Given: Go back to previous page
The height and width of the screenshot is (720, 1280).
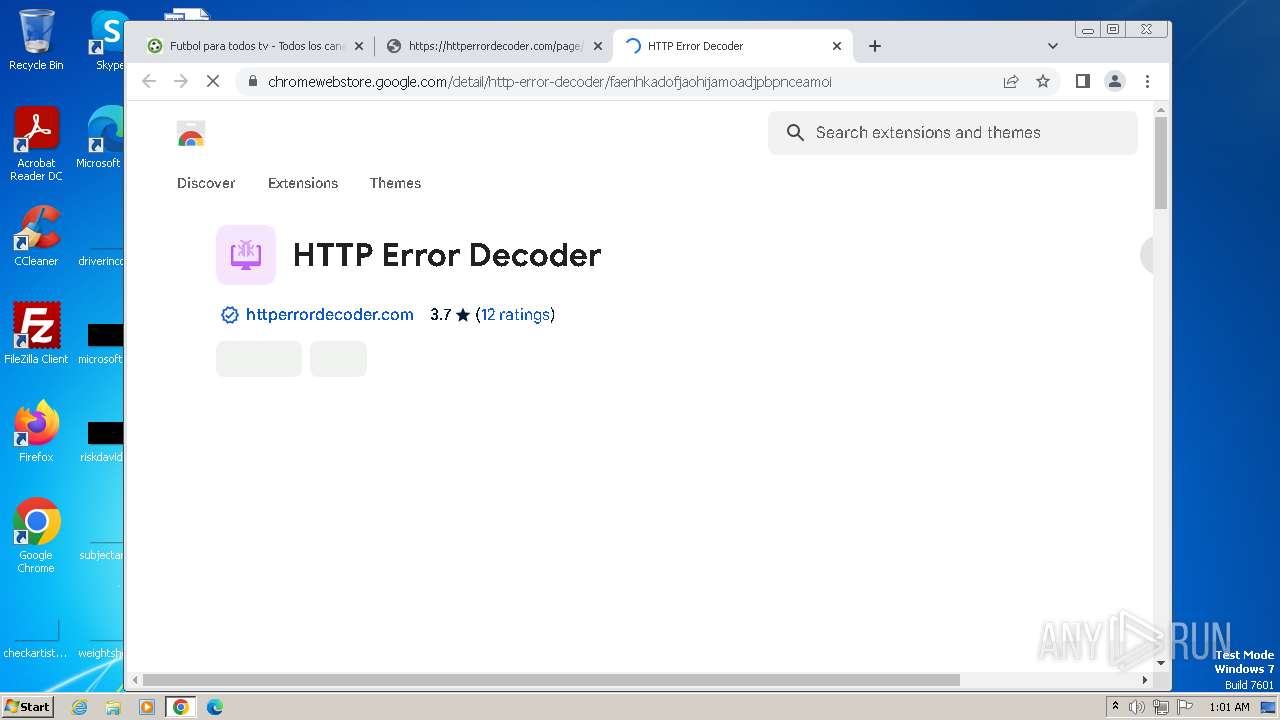Looking at the screenshot, I should [x=149, y=81].
